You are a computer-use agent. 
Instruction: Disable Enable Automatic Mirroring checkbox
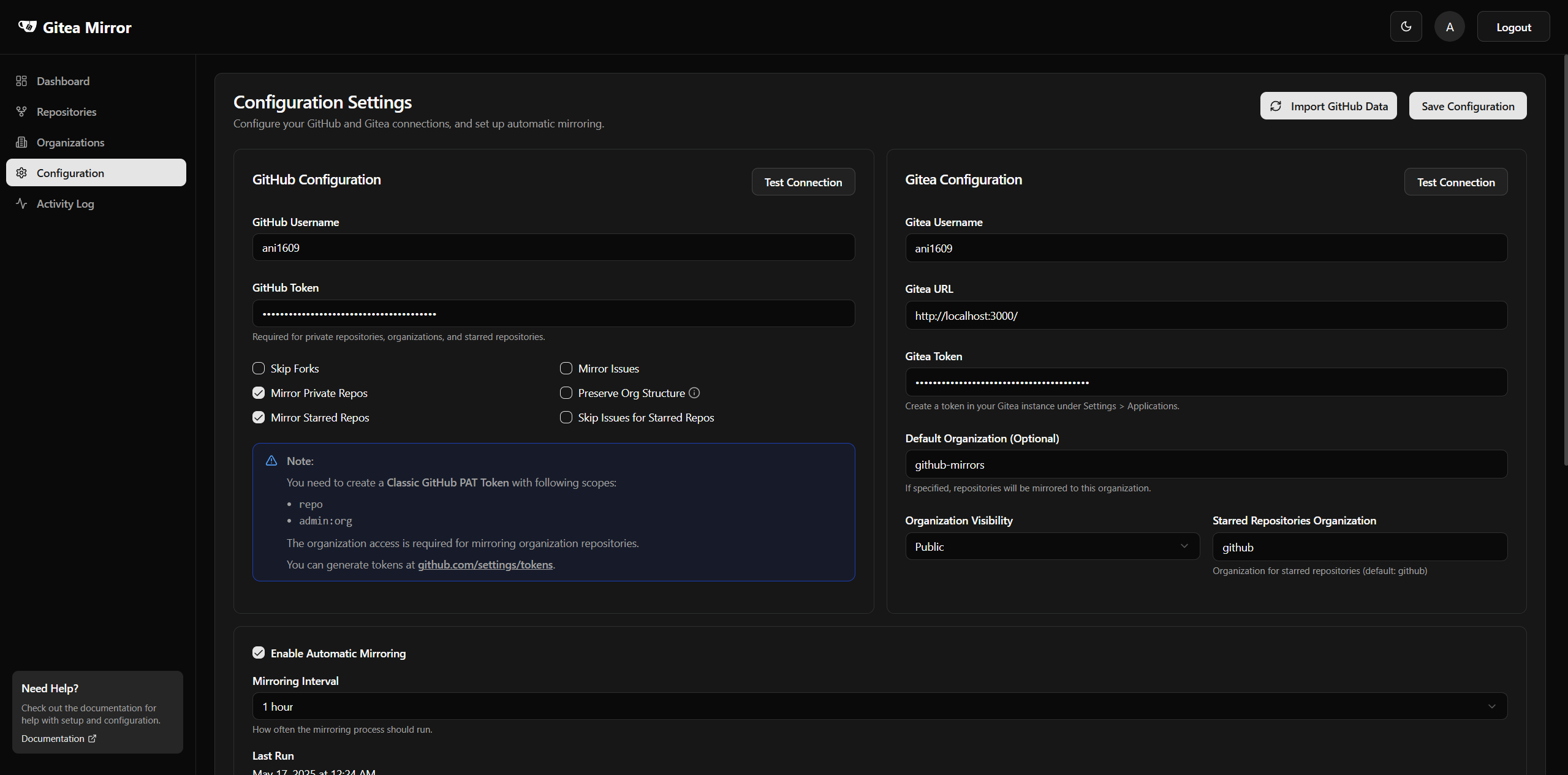pyautogui.click(x=259, y=653)
